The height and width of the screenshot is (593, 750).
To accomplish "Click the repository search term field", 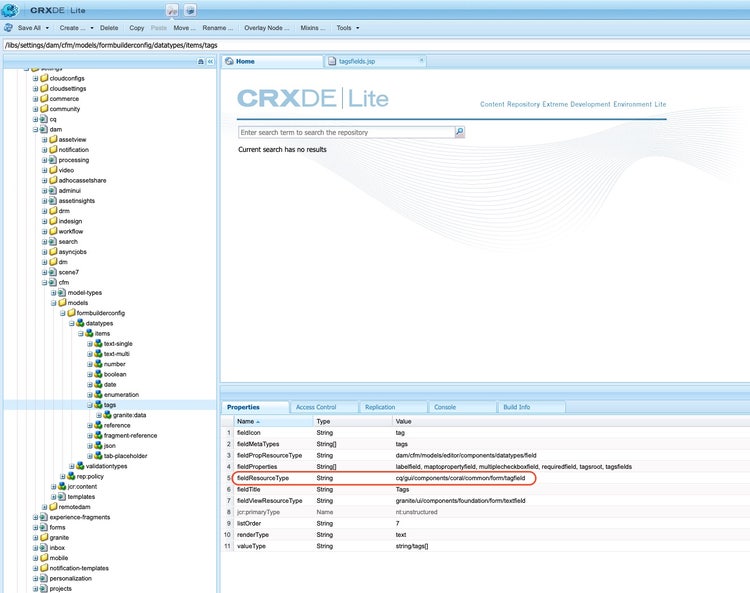I will coord(346,132).
